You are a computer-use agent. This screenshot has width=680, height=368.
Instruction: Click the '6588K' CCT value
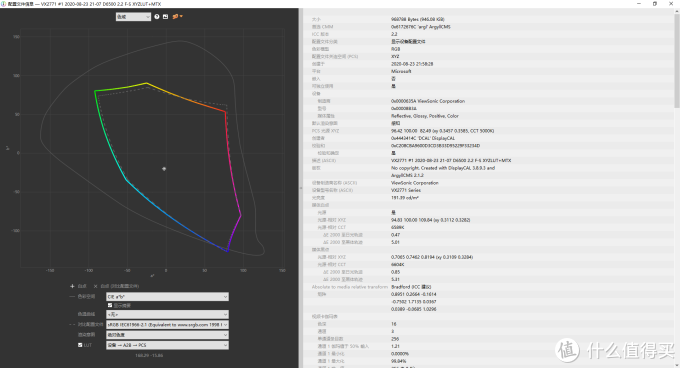pyautogui.click(x=398, y=227)
